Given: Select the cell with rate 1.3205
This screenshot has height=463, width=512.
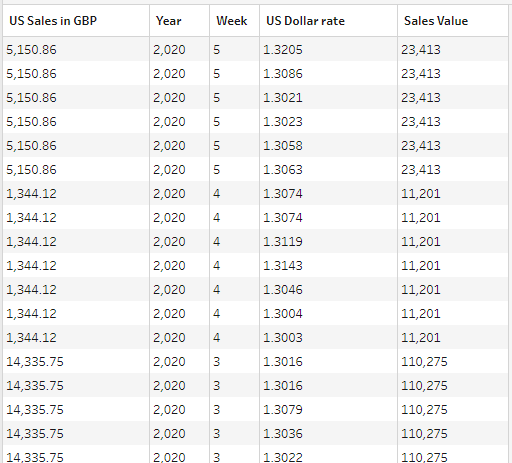Looking at the screenshot, I should [328, 49].
